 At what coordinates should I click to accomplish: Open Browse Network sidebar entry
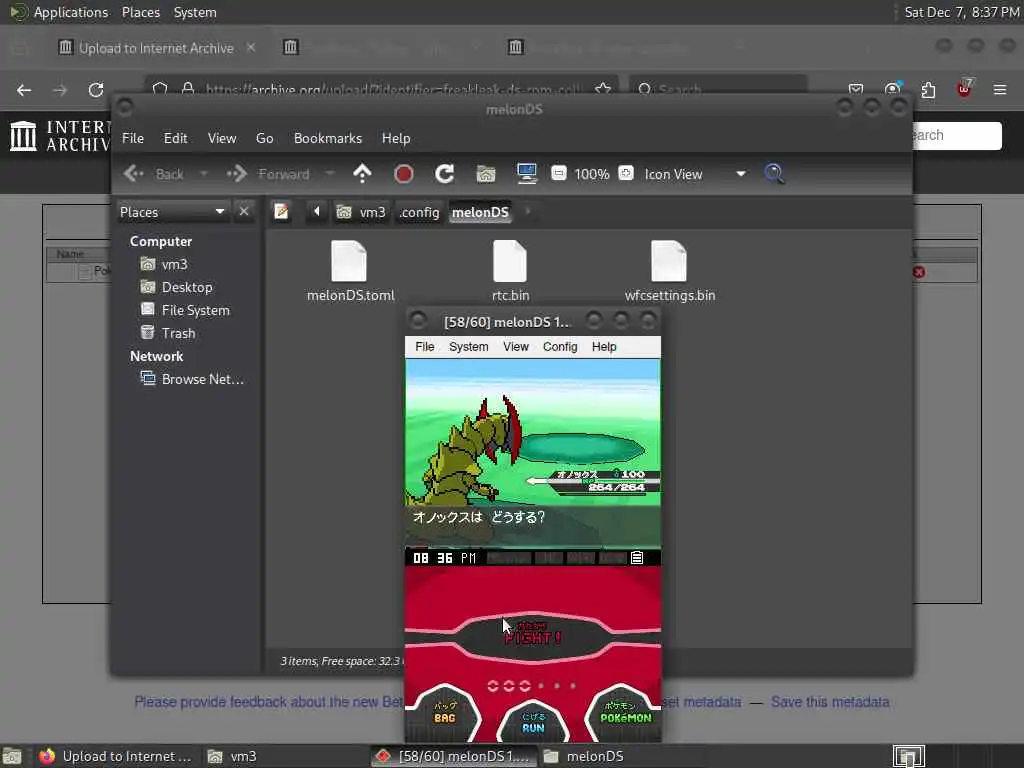(x=192, y=379)
